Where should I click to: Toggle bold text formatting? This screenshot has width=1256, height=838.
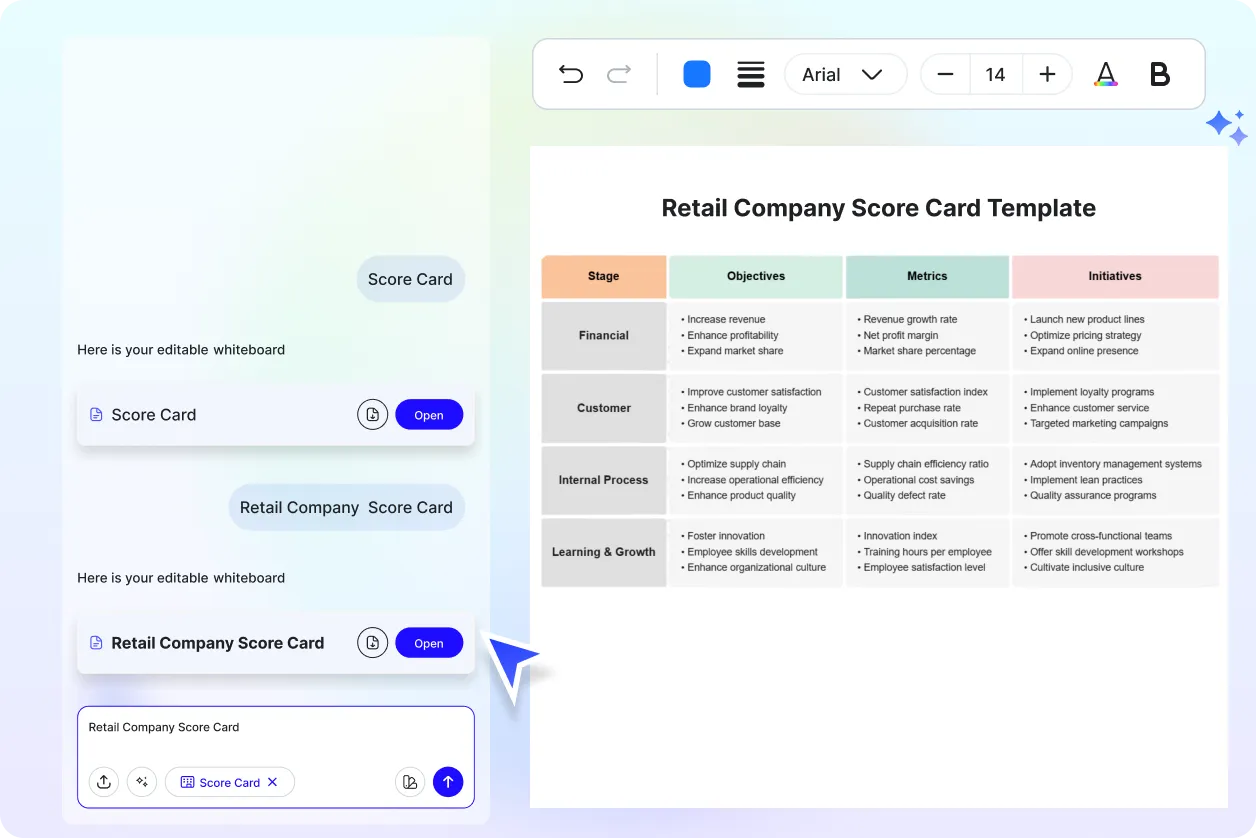pos(1160,74)
